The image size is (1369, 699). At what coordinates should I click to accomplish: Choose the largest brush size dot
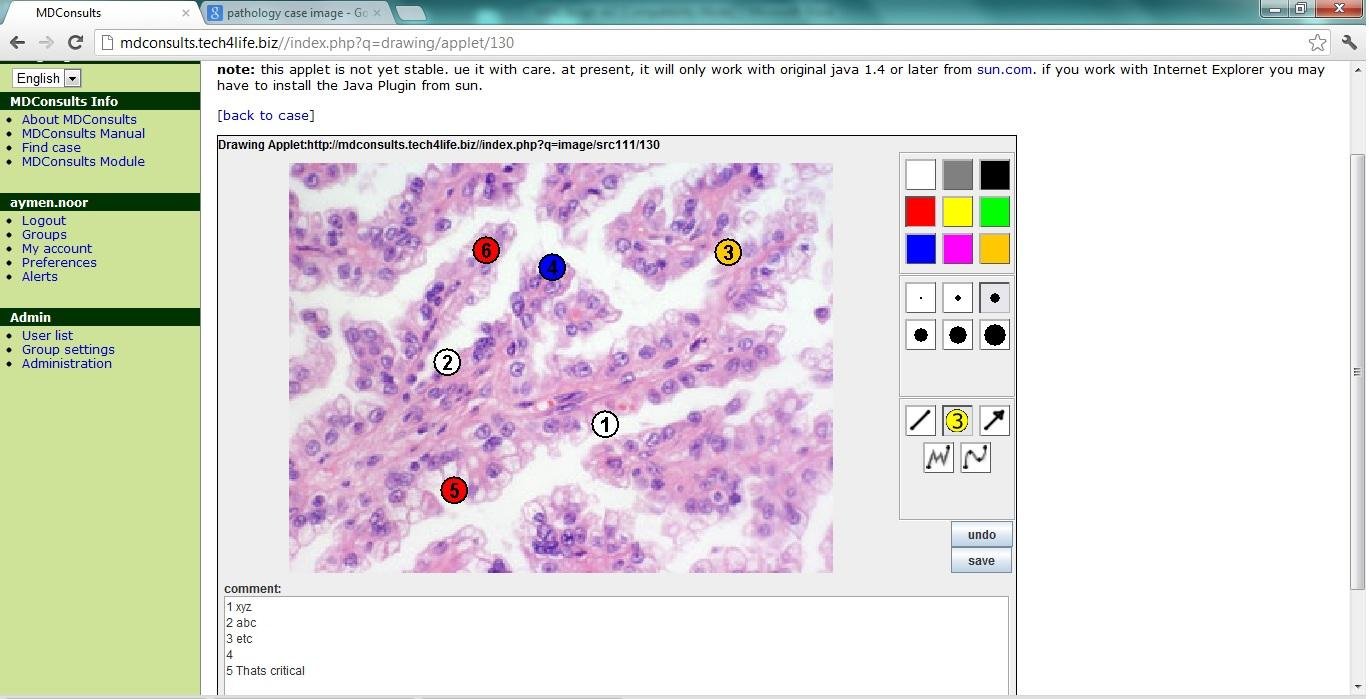[x=994, y=335]
